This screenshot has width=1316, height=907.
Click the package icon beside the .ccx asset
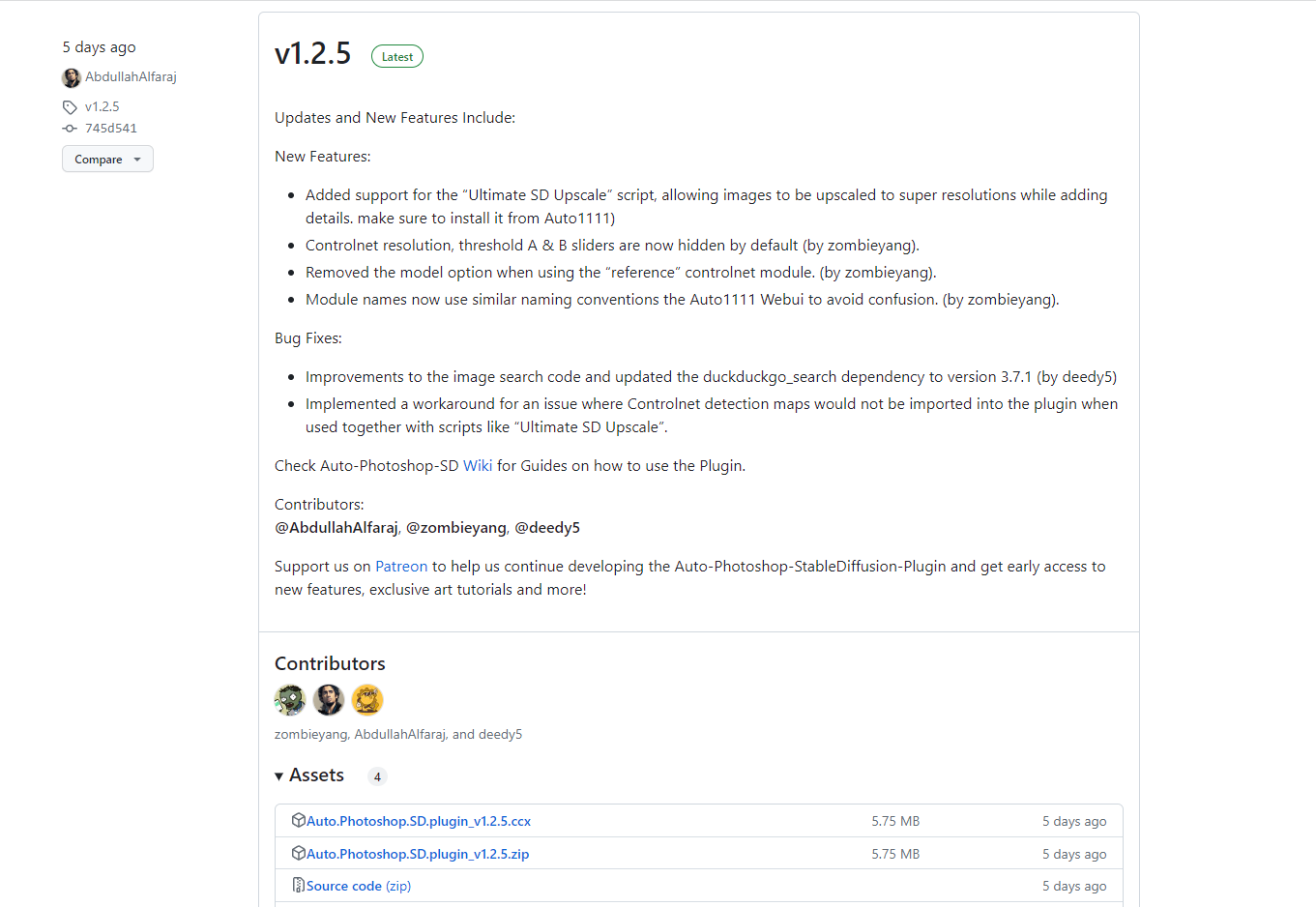click(299, 820)
